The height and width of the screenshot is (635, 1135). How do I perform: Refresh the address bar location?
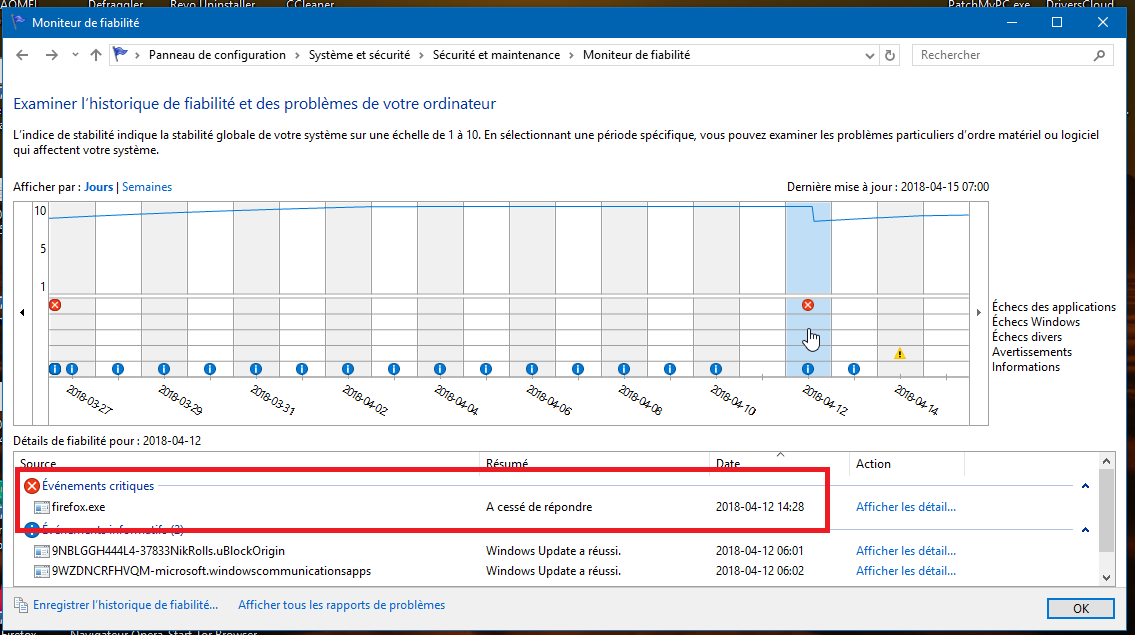pyautogui.click(x=890, y=55)
